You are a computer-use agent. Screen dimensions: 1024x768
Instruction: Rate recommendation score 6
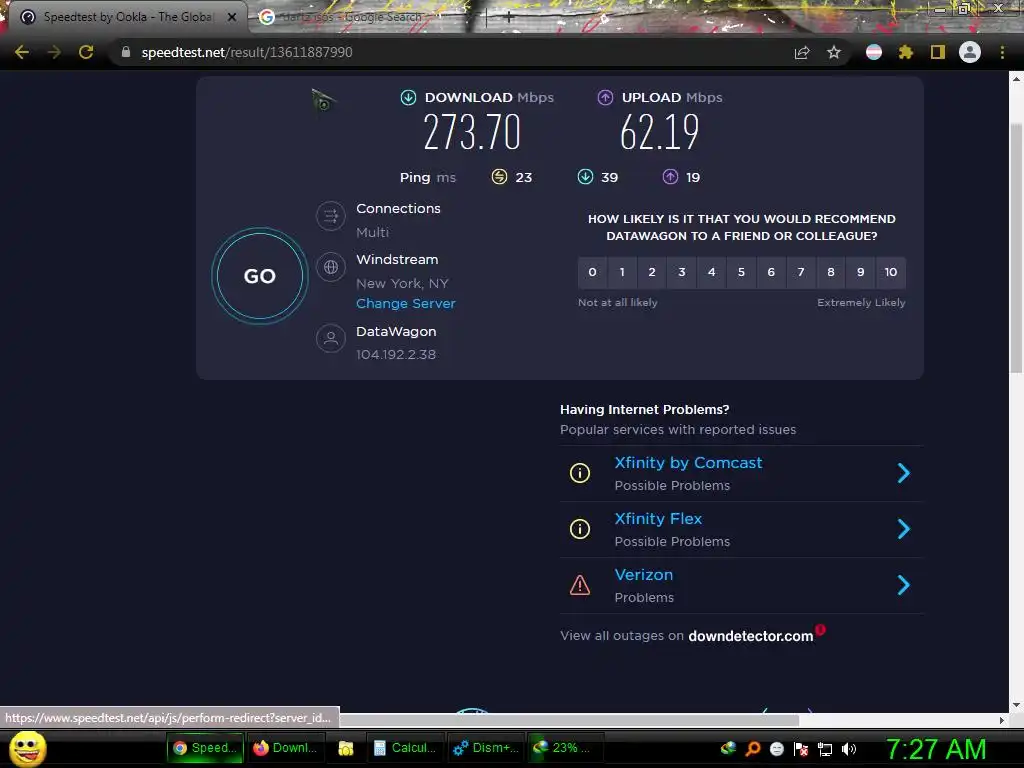(x=771, y=272)
